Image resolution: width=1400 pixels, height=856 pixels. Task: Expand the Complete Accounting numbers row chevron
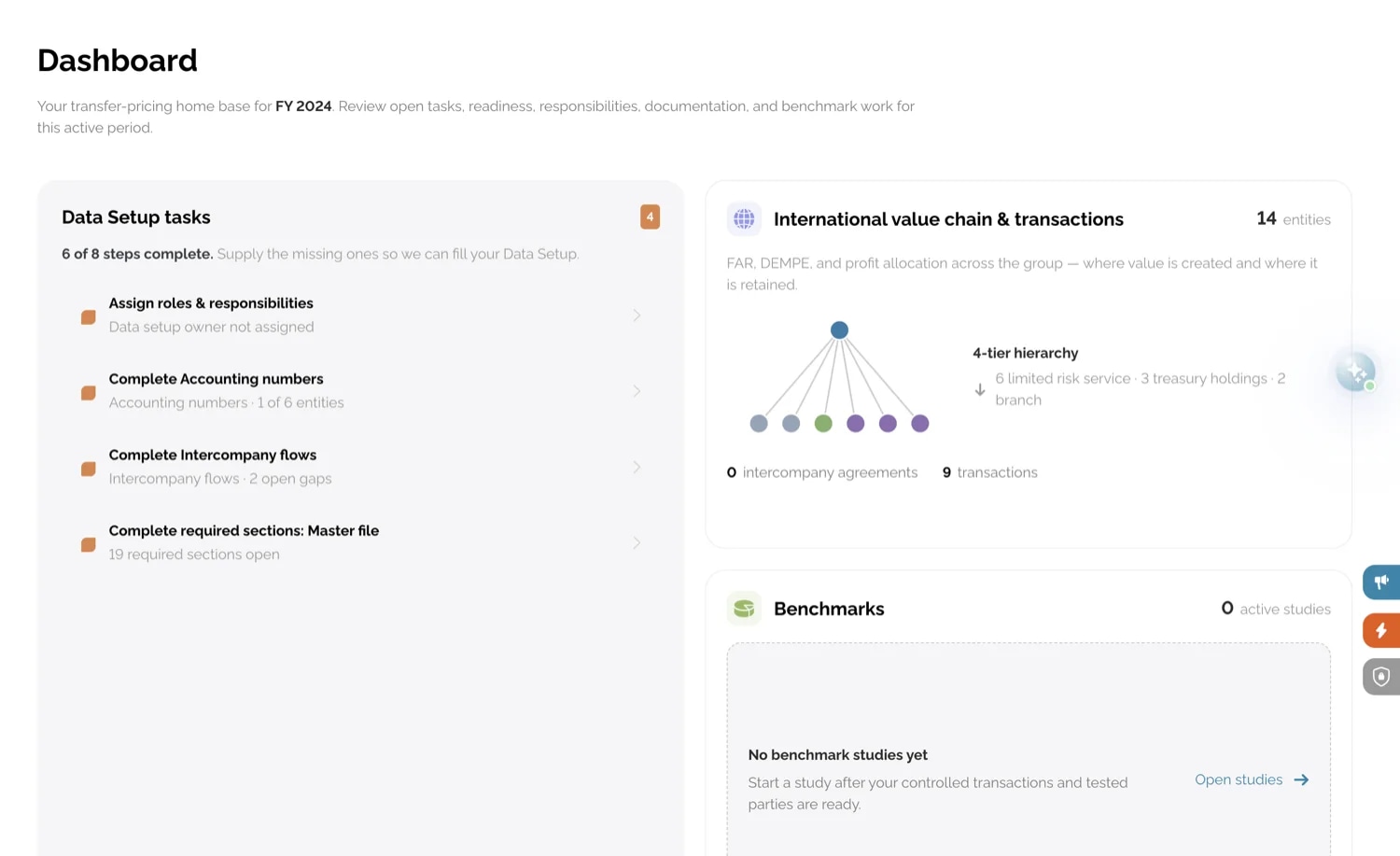637,391
